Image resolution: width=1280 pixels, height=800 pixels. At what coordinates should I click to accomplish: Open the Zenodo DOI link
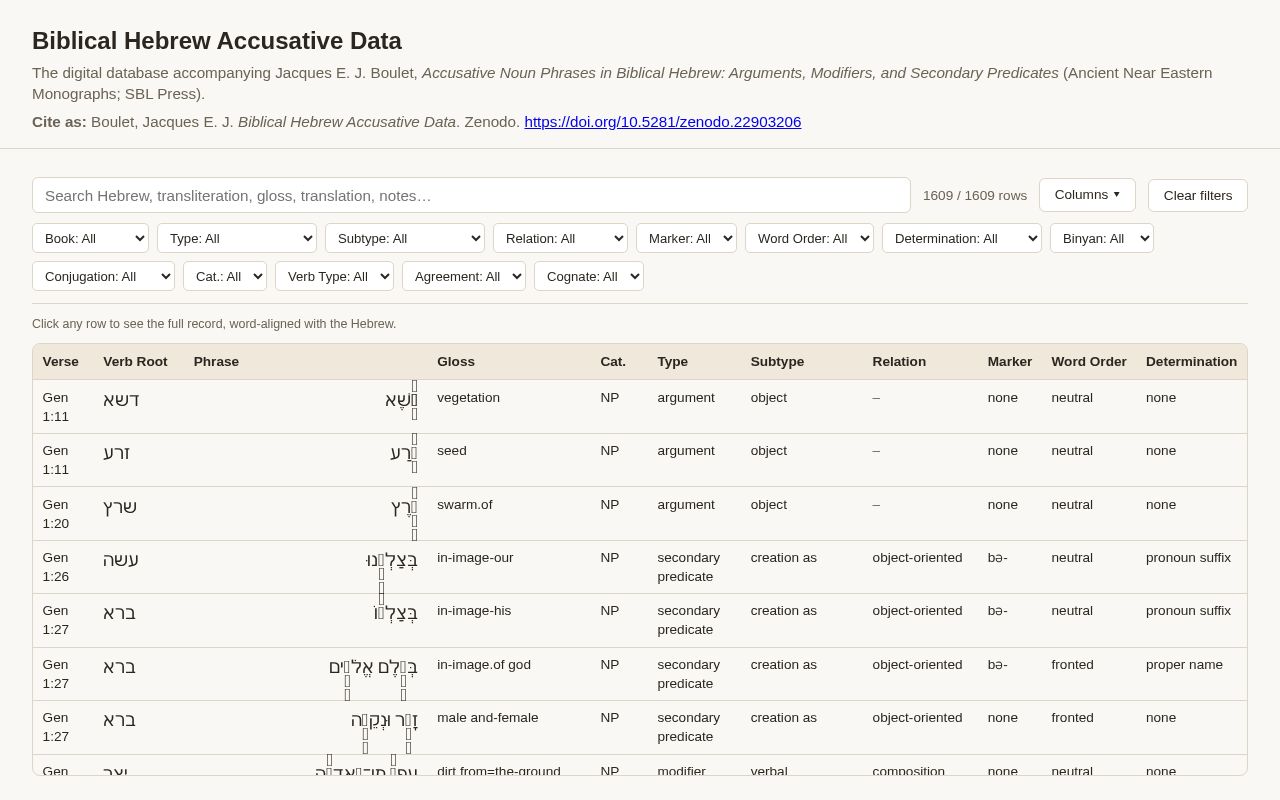(x=663, y=122)
